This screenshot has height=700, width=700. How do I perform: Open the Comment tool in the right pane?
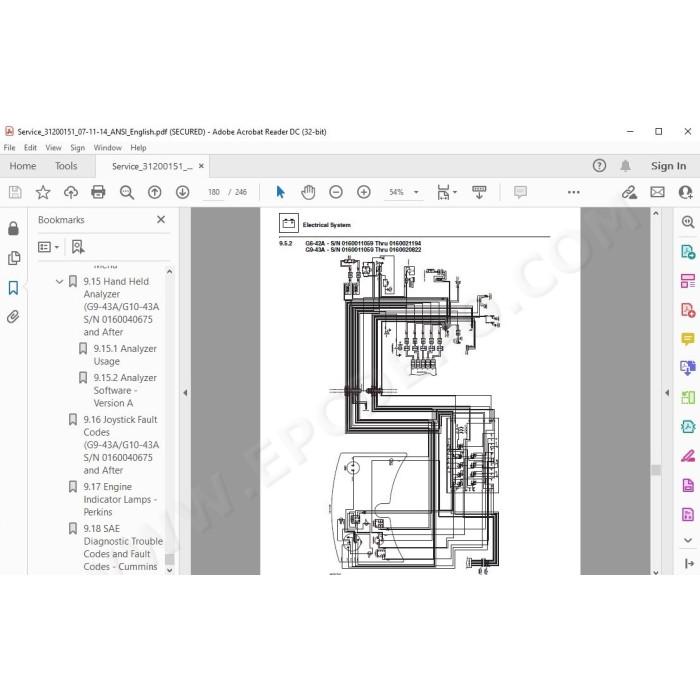coord(688,339)
